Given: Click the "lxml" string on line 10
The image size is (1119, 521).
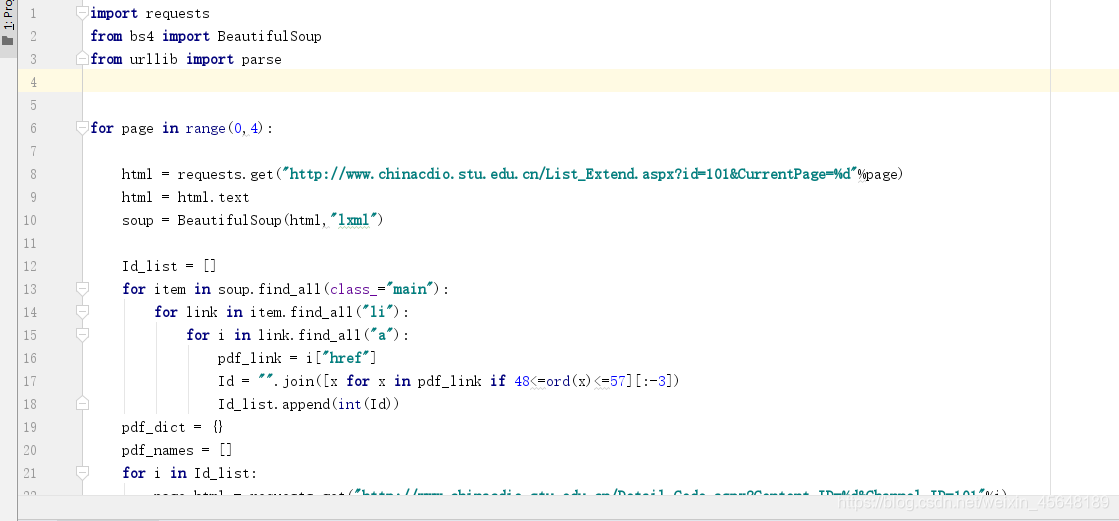Looking at the screenshot, I should click(352, 220).
